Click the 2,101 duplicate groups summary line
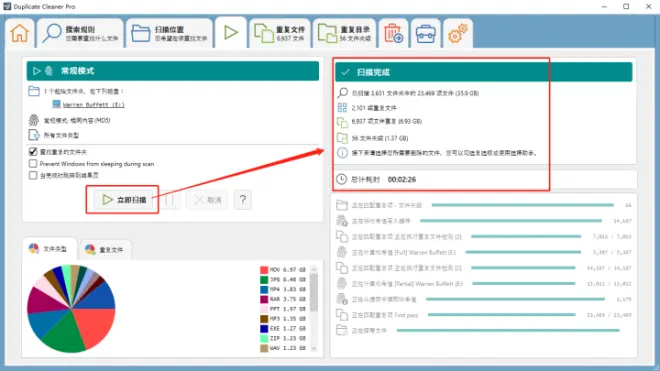Screen dimensions: 660x371 point(374,108)
